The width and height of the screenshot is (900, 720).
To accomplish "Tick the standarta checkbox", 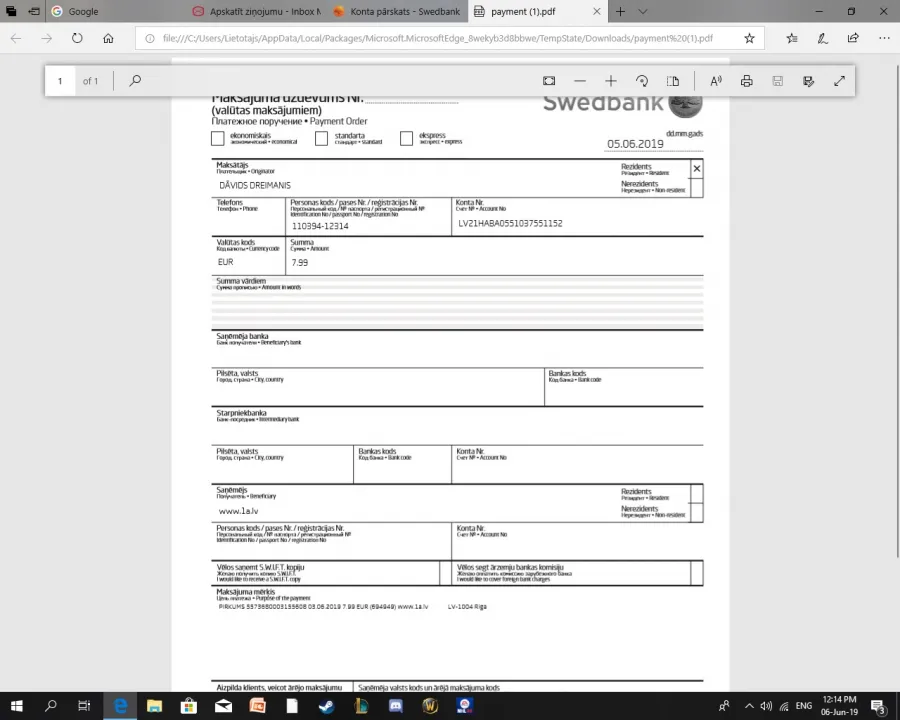I will click(x=321, y=138).
